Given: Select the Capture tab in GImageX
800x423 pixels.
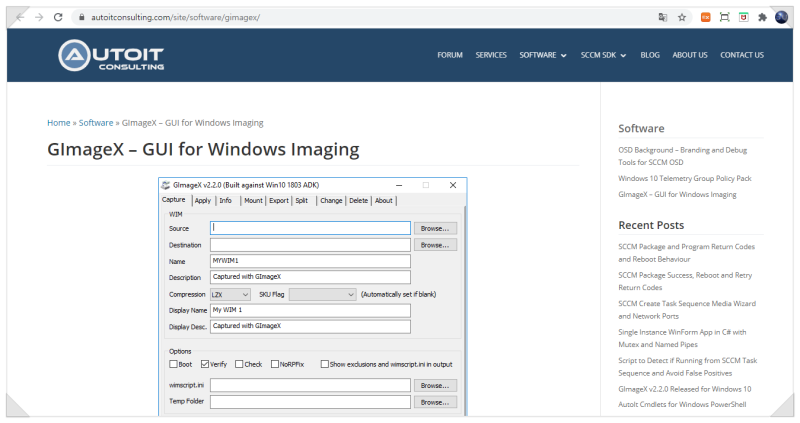Looking at the screenshot, I should (174, 200).
